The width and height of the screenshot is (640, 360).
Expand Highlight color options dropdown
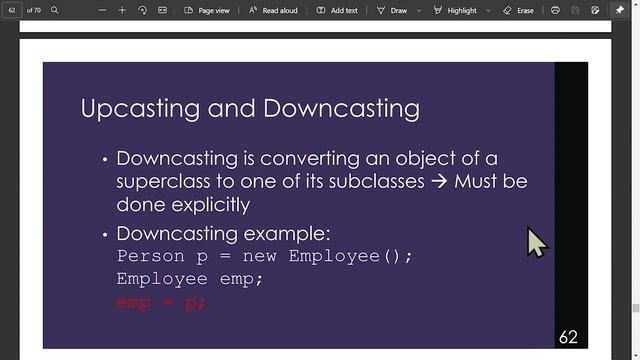[x=488, y=11]
